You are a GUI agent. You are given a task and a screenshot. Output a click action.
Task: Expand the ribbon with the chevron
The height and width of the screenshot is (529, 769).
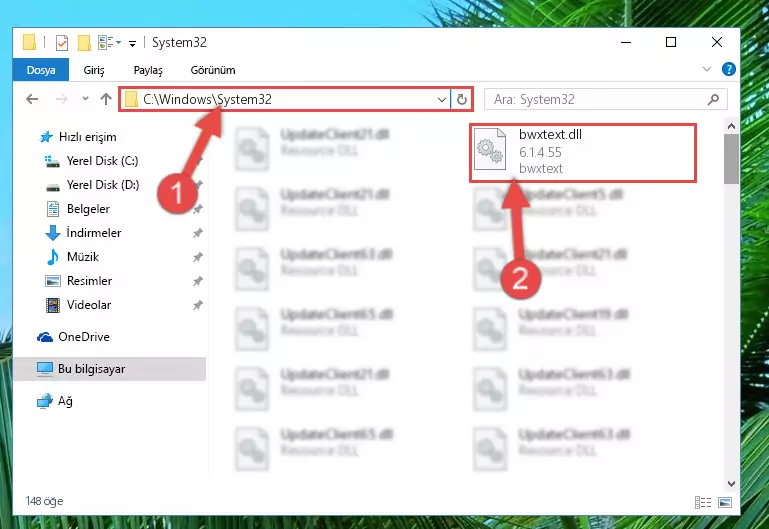[x=707, y=69]
